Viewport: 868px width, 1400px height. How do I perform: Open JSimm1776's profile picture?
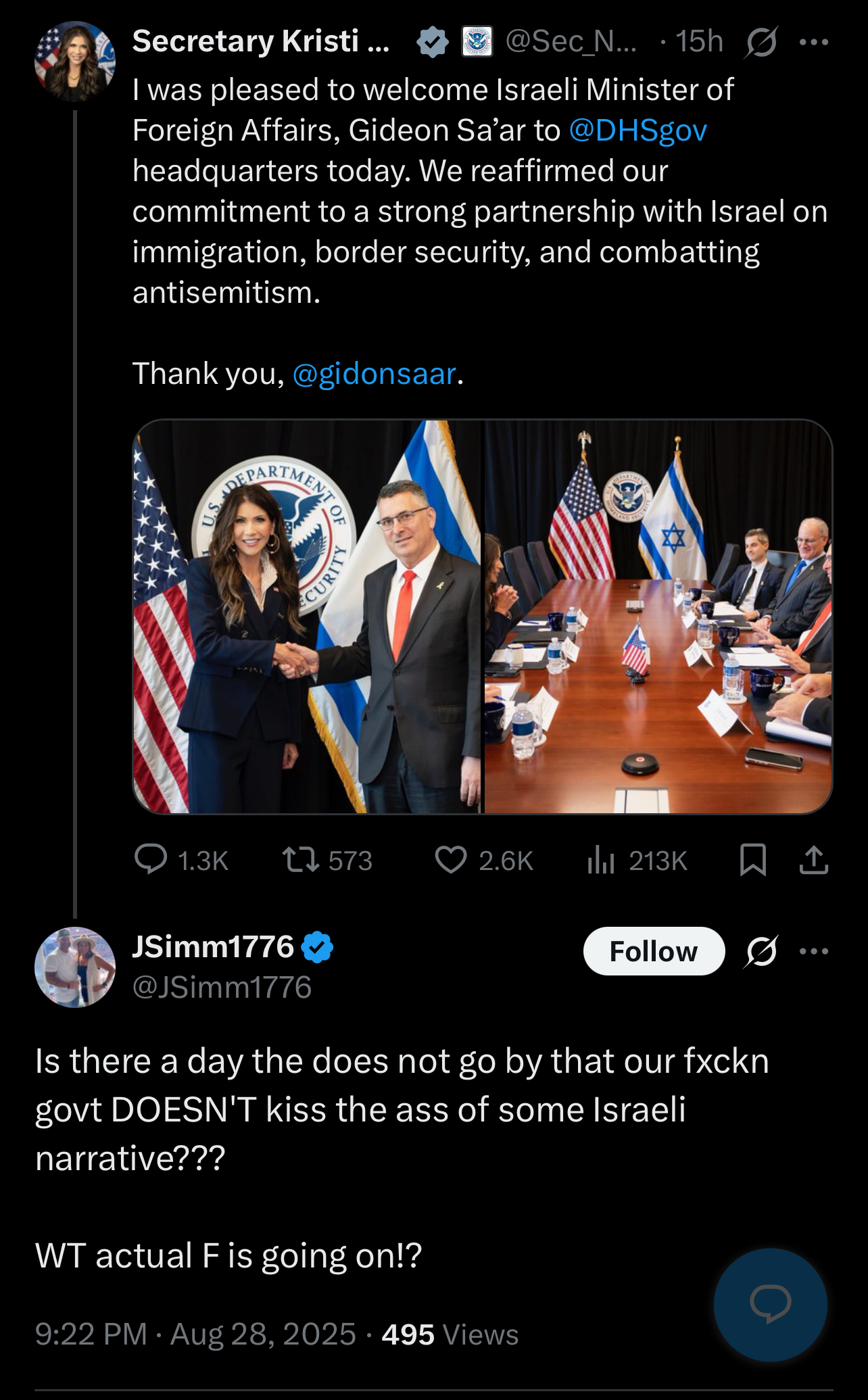pyautogui.click(x=75, y=967)
